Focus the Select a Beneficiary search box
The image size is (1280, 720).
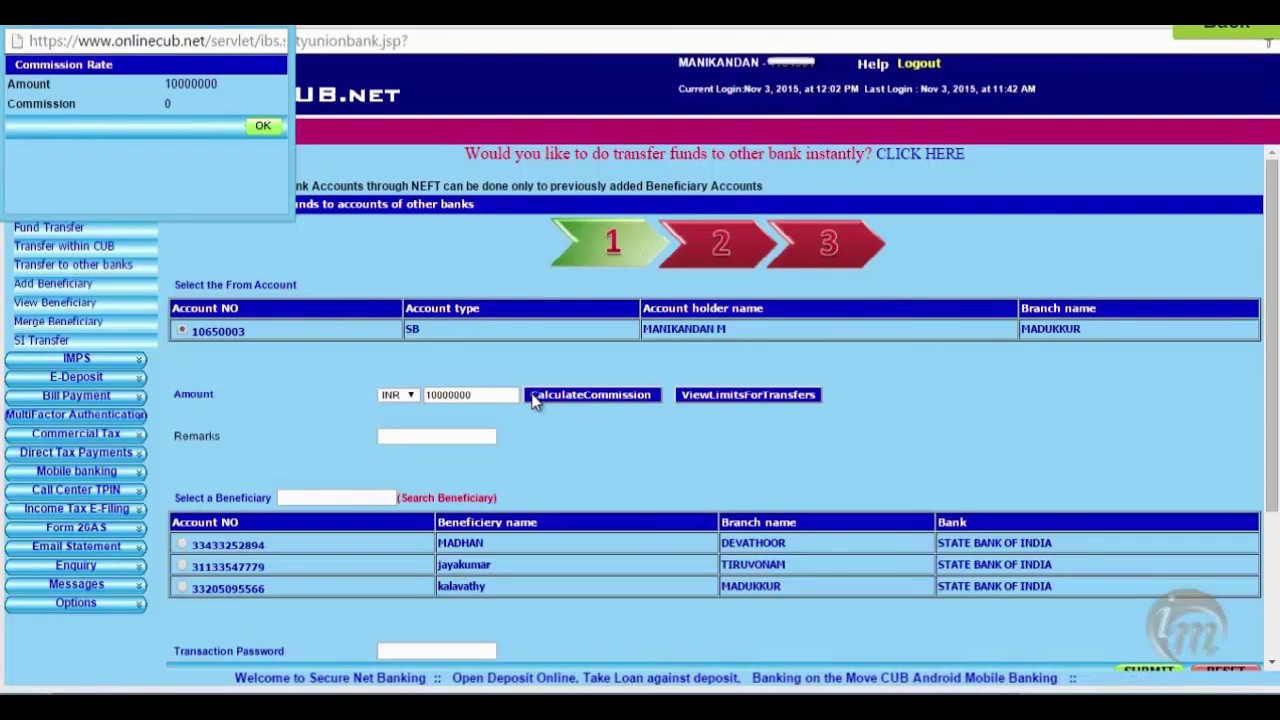[x=336, y=498]
